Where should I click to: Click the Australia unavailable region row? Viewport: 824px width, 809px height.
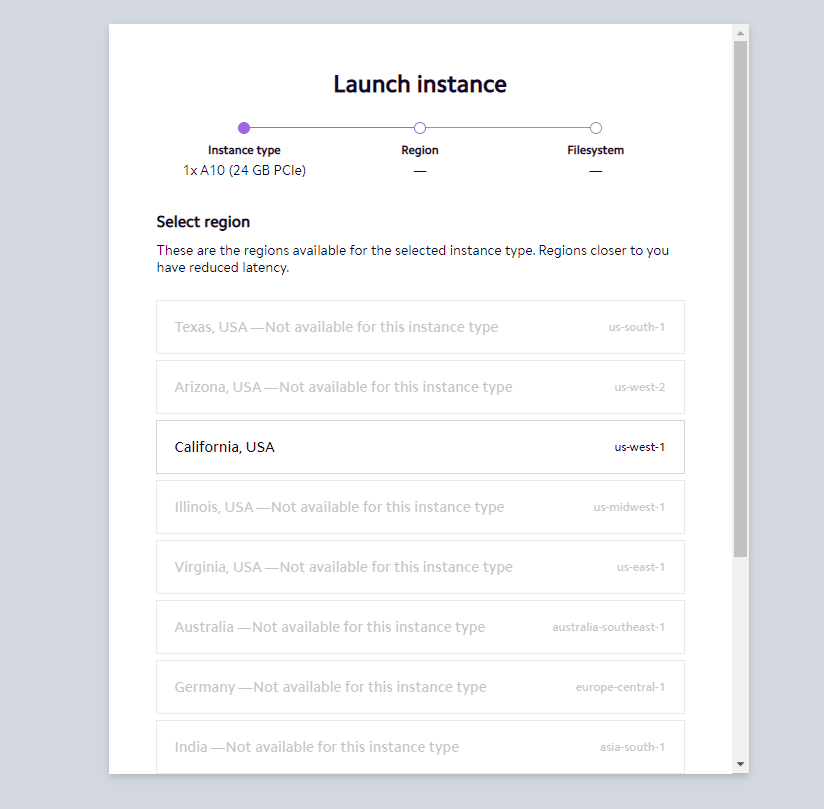tap(420, 627)
